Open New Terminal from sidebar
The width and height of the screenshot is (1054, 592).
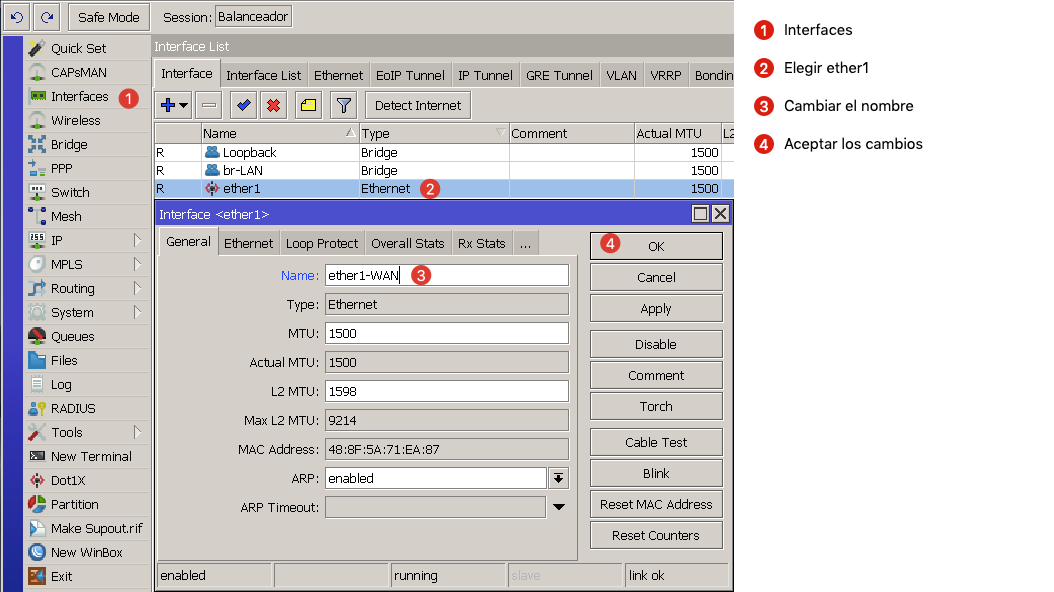click(x=91, y=456)
